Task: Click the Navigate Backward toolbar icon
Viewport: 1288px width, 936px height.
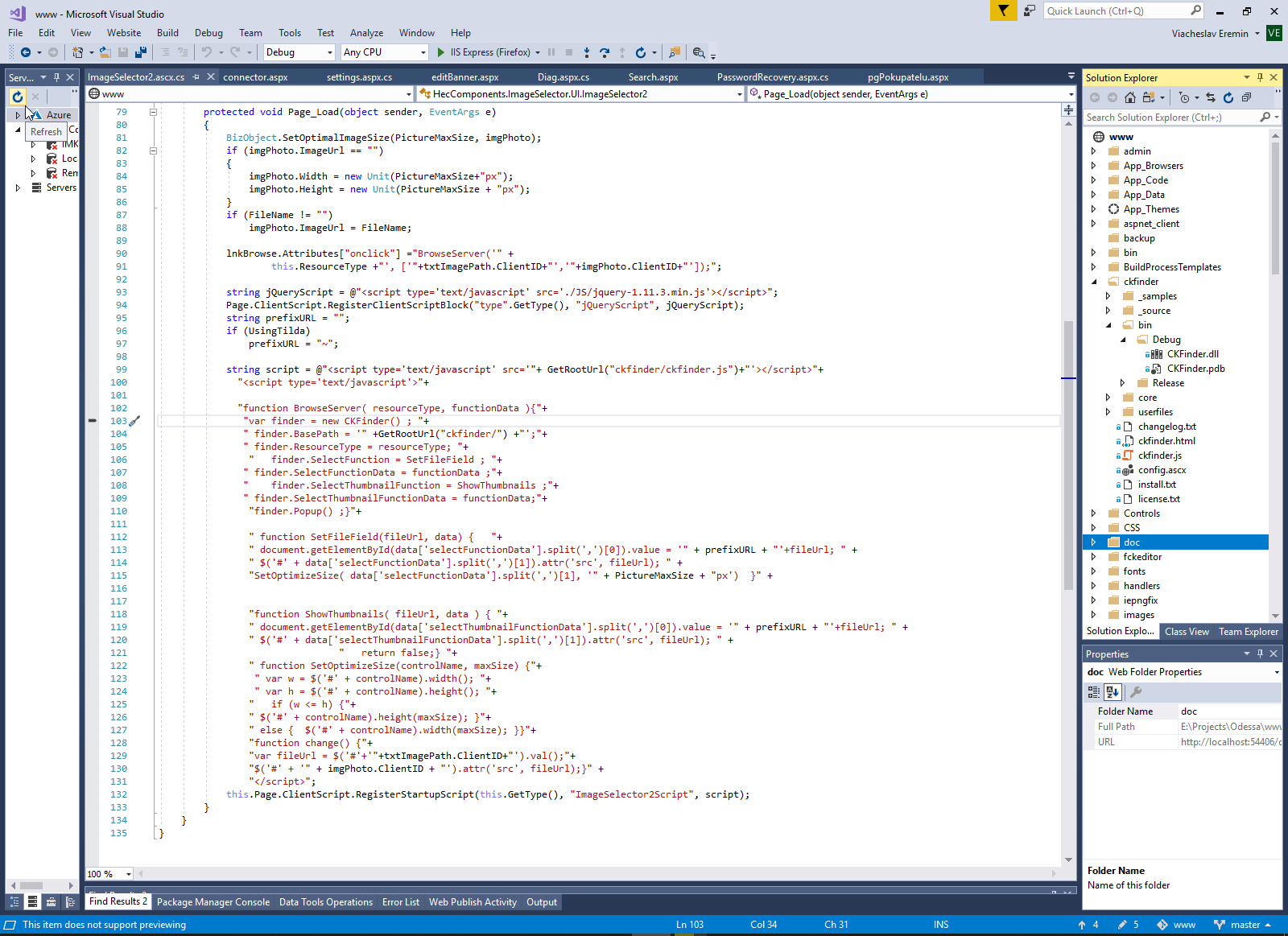Action: pos(26,52)
